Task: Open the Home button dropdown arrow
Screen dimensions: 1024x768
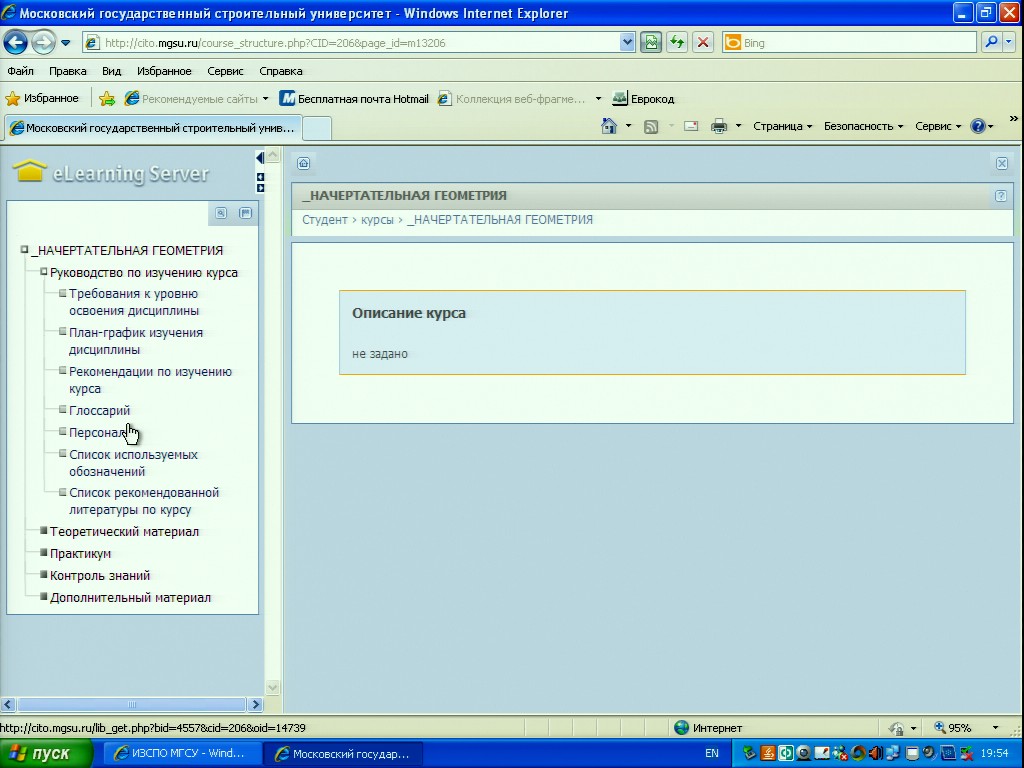Action: tap(628, 126)
